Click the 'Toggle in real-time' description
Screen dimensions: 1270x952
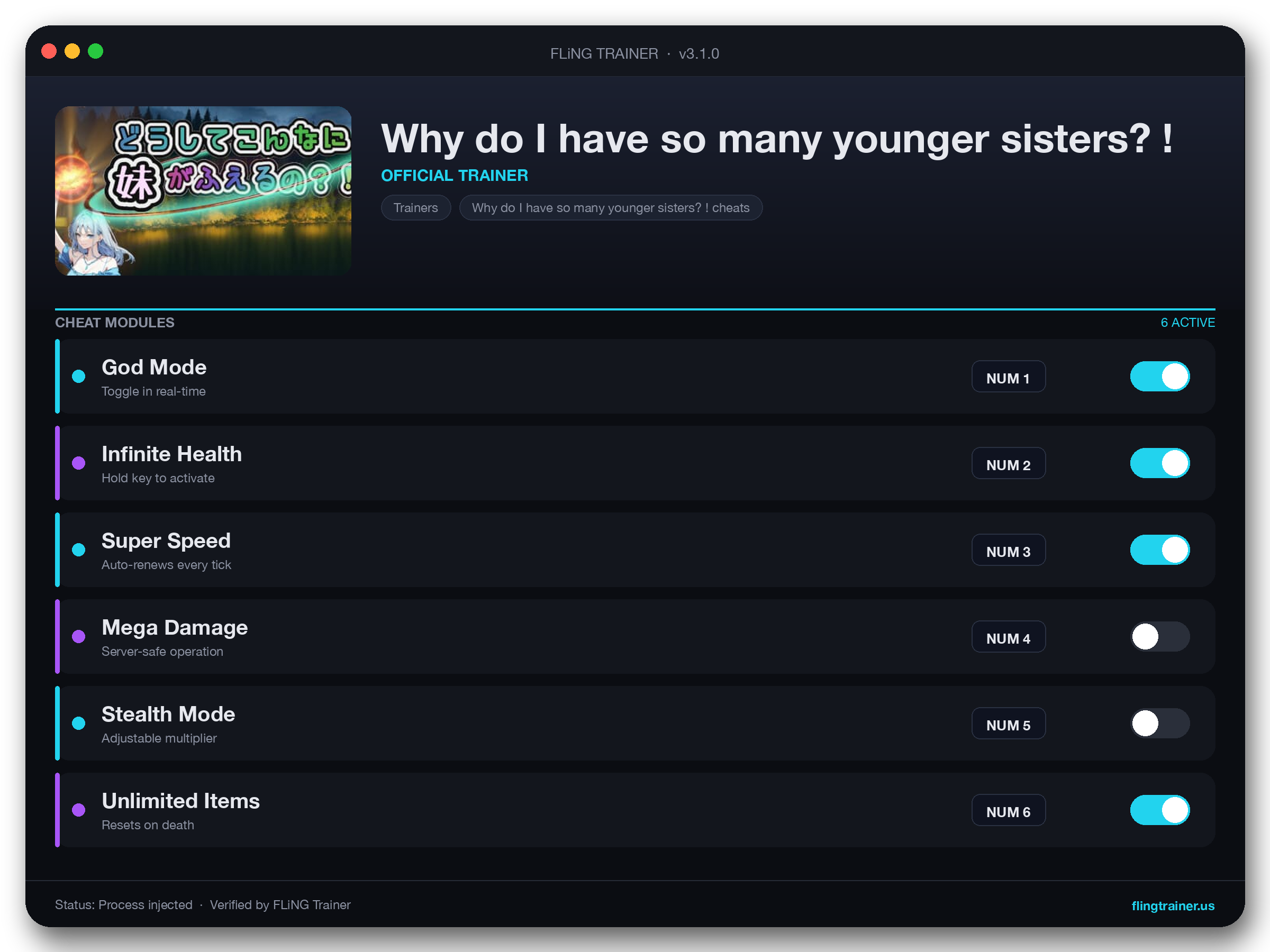click(153, 391)
